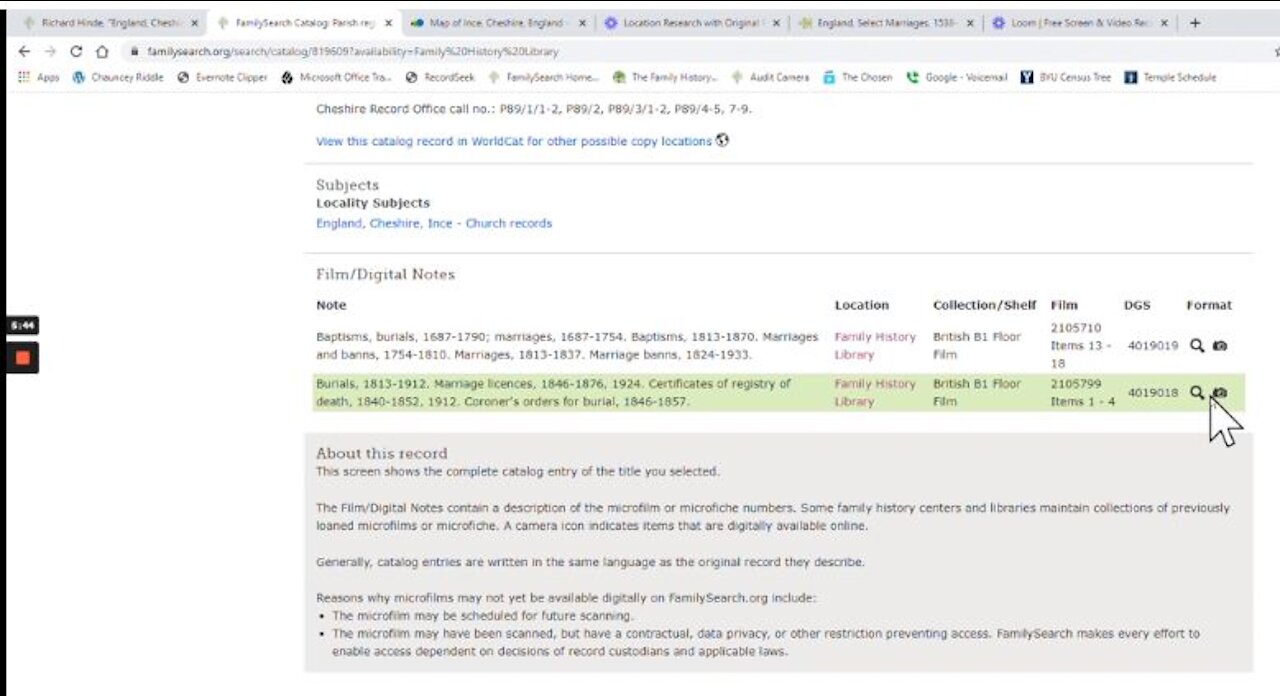Viewport: 1280px width, 696px height.
Task: Open Microsoft Office bookmark
Action: click(337, 77)
